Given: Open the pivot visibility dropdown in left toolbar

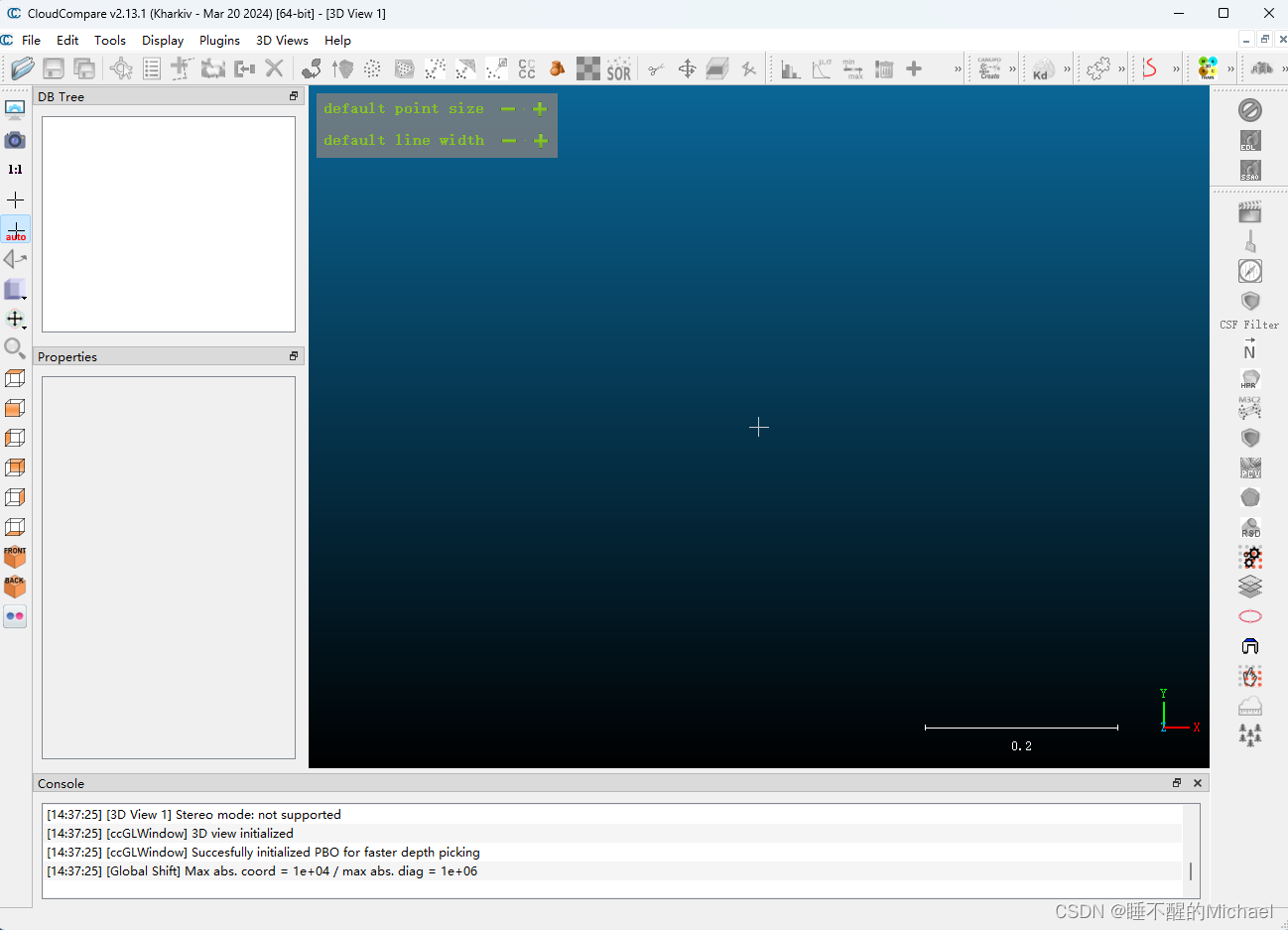Looking at the screenshot, I should [15, 319].
